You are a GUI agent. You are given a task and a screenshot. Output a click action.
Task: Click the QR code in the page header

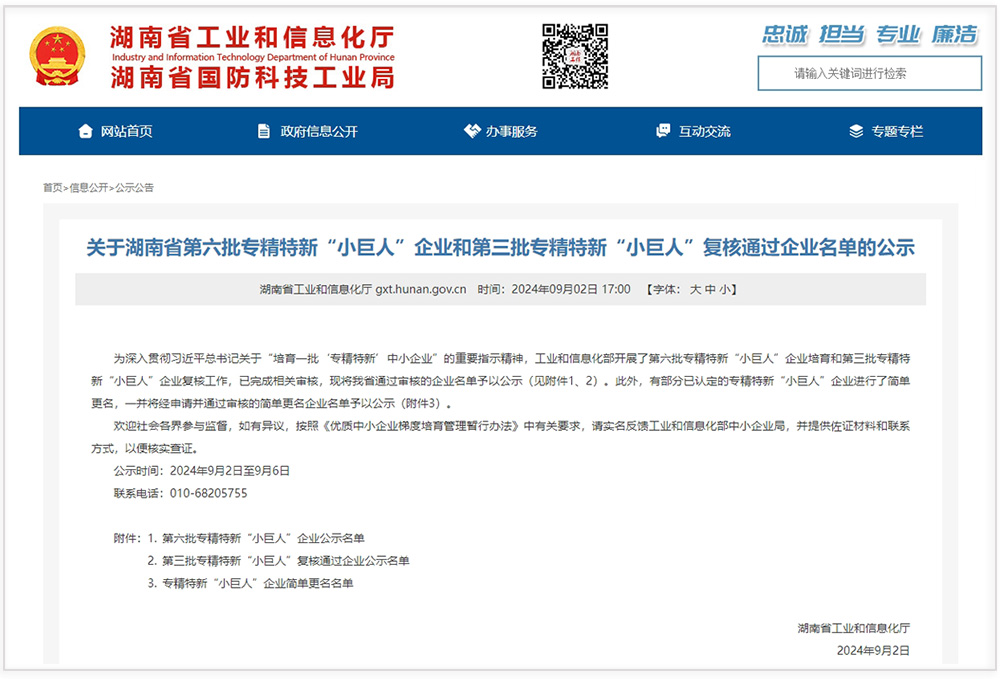click(x=575, y=55)
